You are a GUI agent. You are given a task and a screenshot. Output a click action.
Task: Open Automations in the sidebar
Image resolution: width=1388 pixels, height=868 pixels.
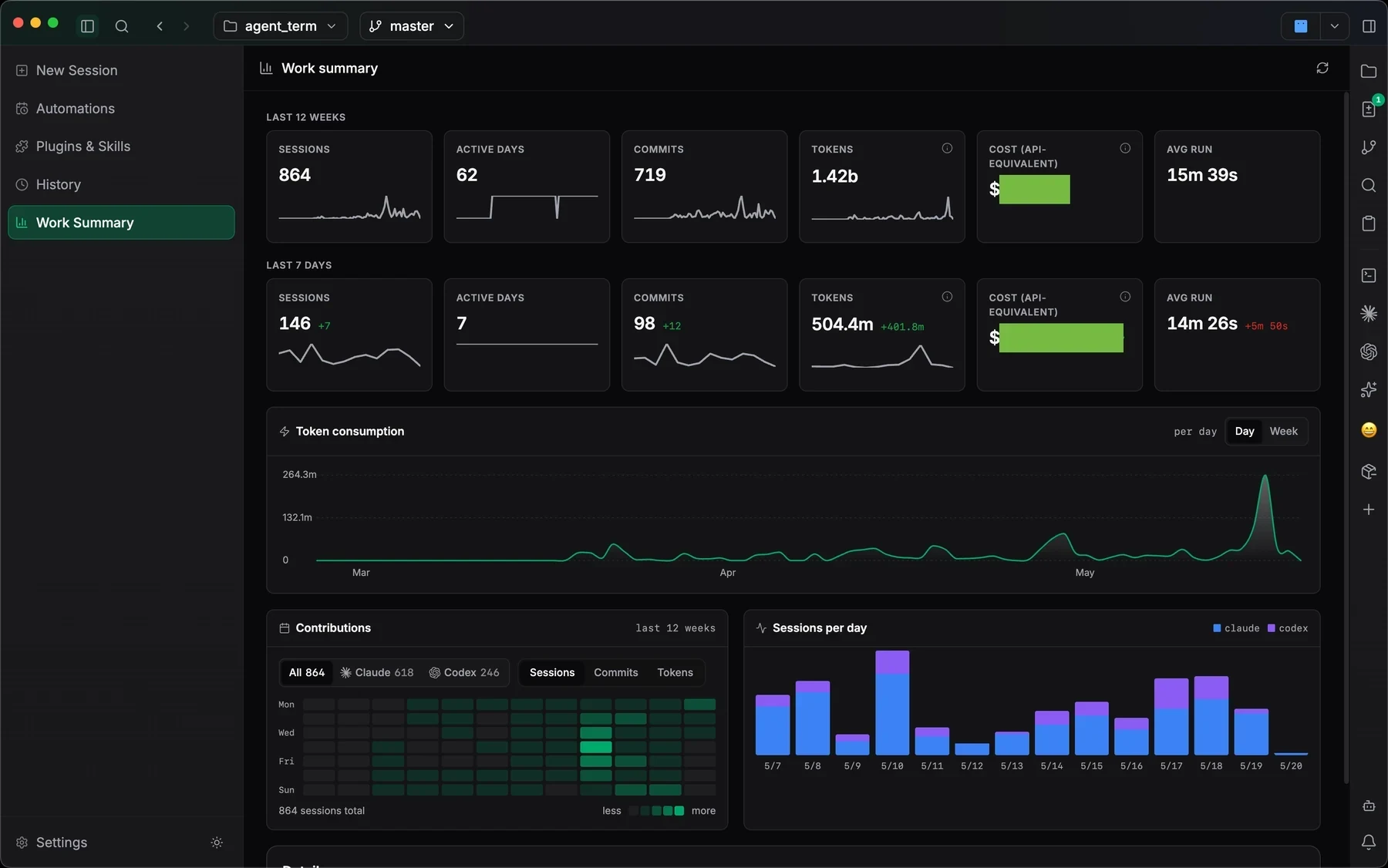pos(121,109)
